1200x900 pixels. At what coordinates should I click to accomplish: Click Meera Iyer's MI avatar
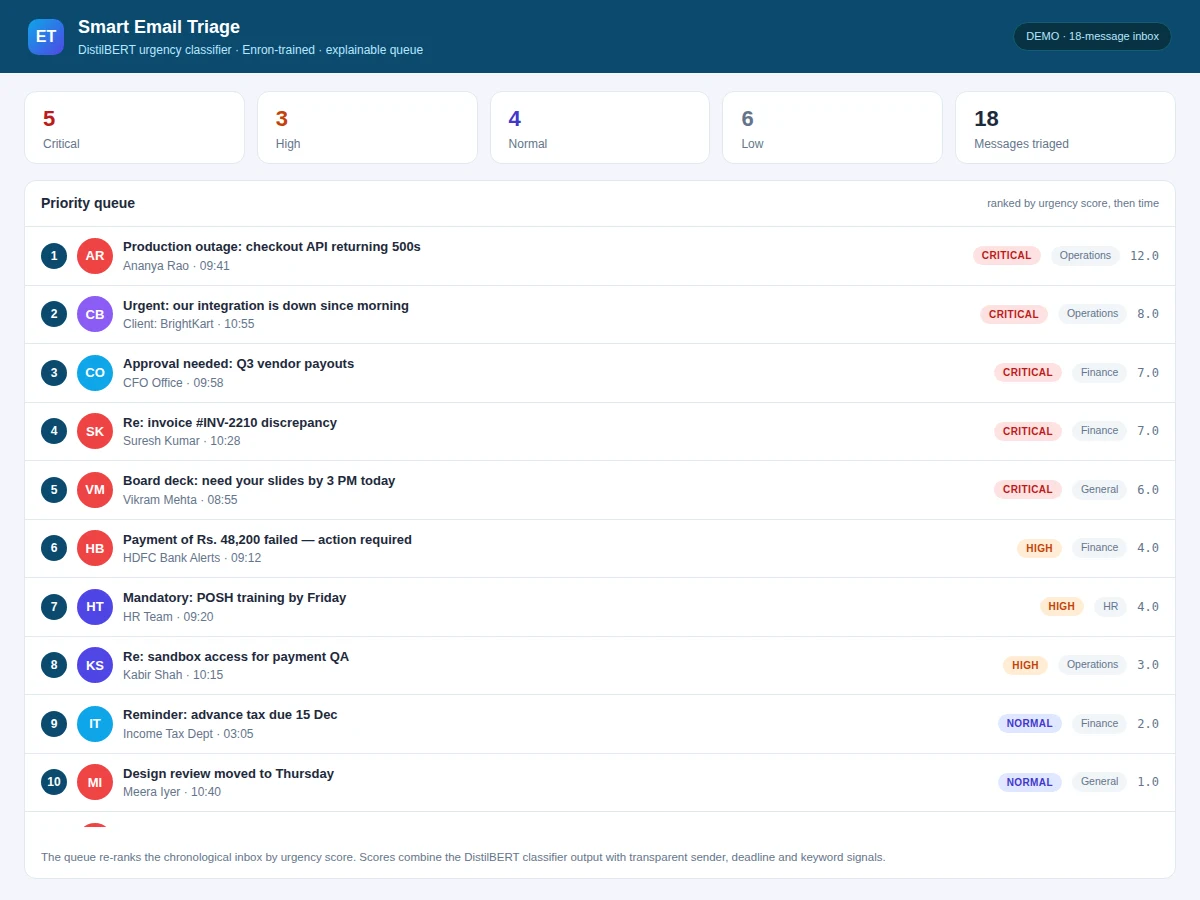click(95, 782)
